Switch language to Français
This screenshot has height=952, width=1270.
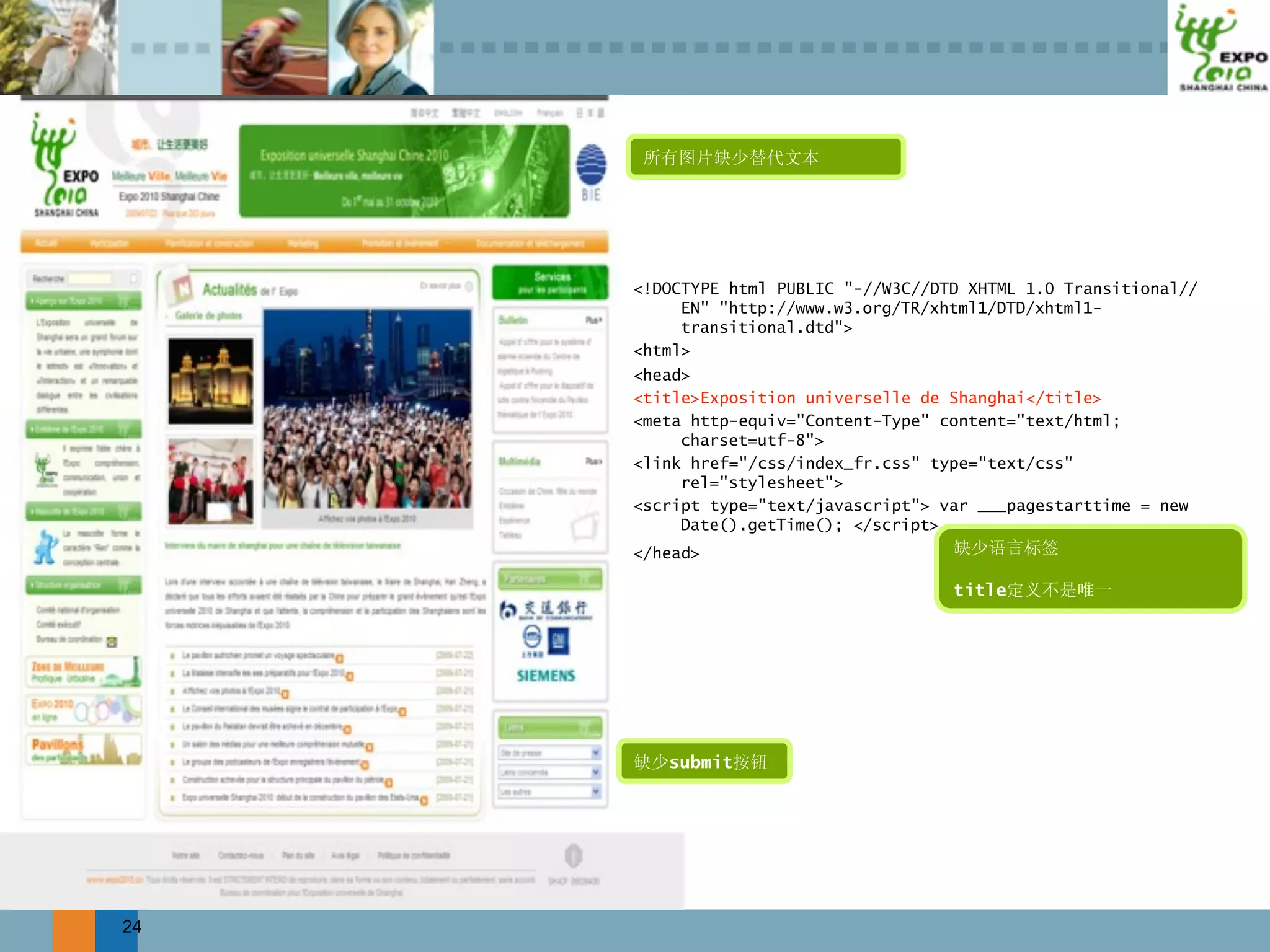pos(549,113)
